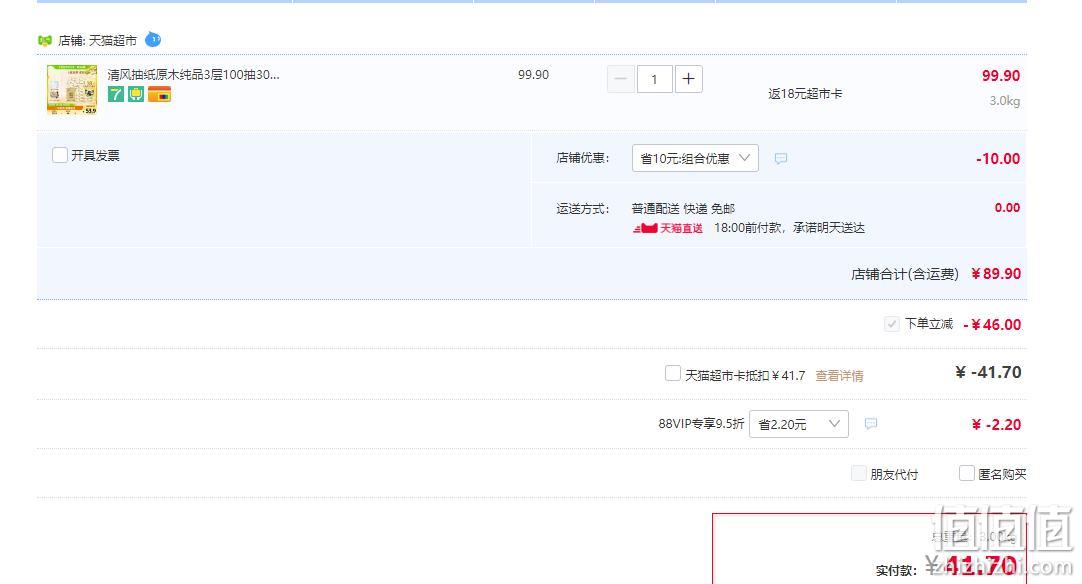Toggle the 下单立减 checkbox
1082x584 pixels.
click(x=892, y=324)
